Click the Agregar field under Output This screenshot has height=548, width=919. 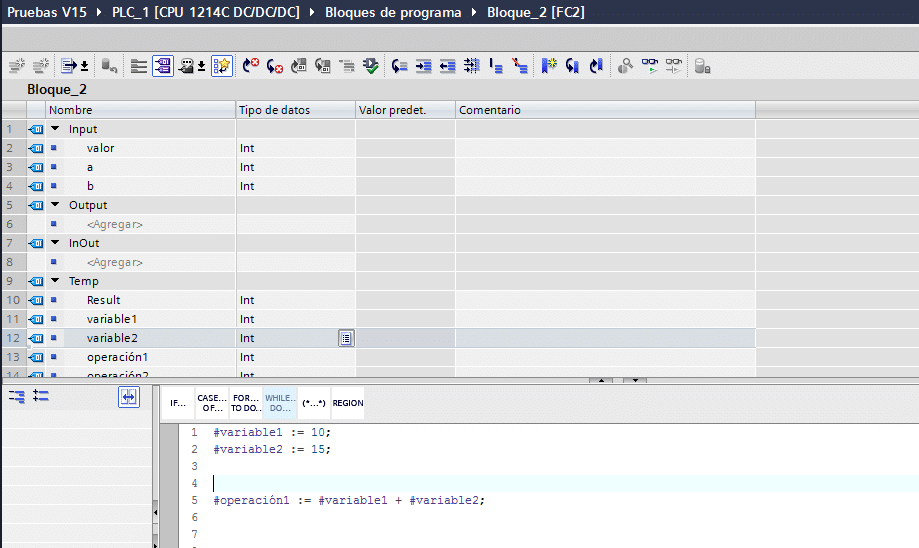click(x=115, y=224)
